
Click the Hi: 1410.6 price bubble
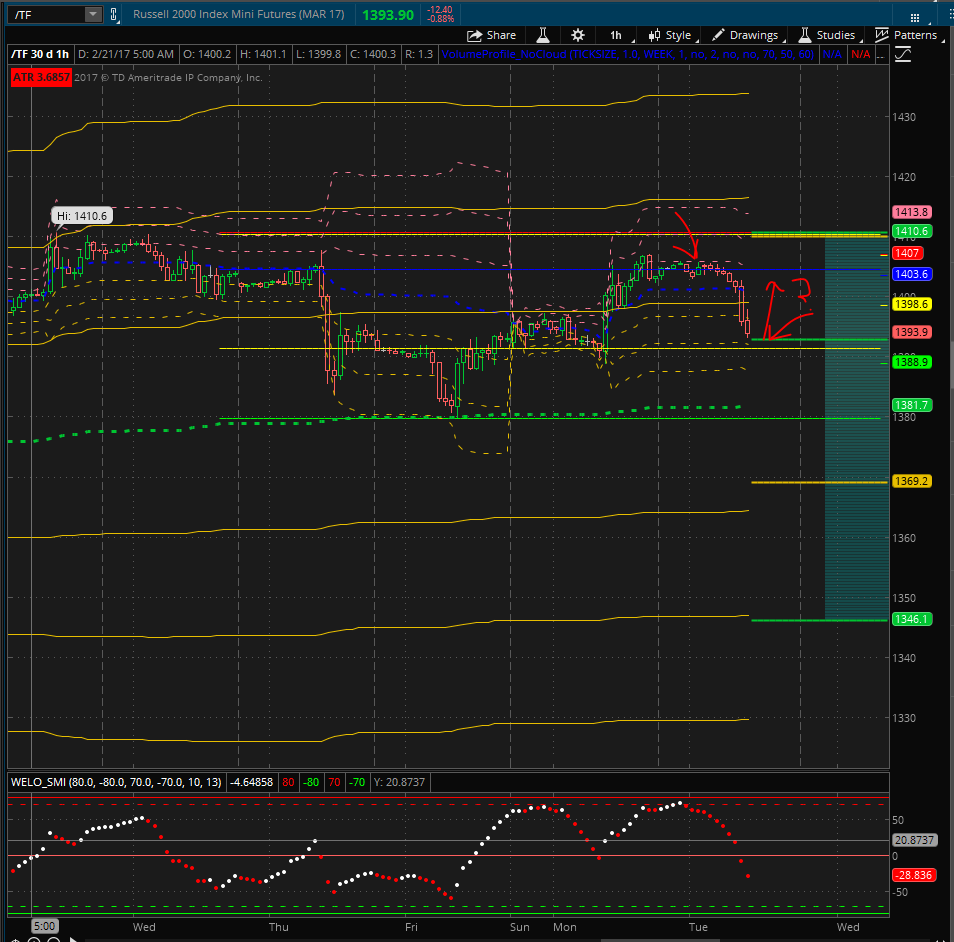click(x=82, y=216)
